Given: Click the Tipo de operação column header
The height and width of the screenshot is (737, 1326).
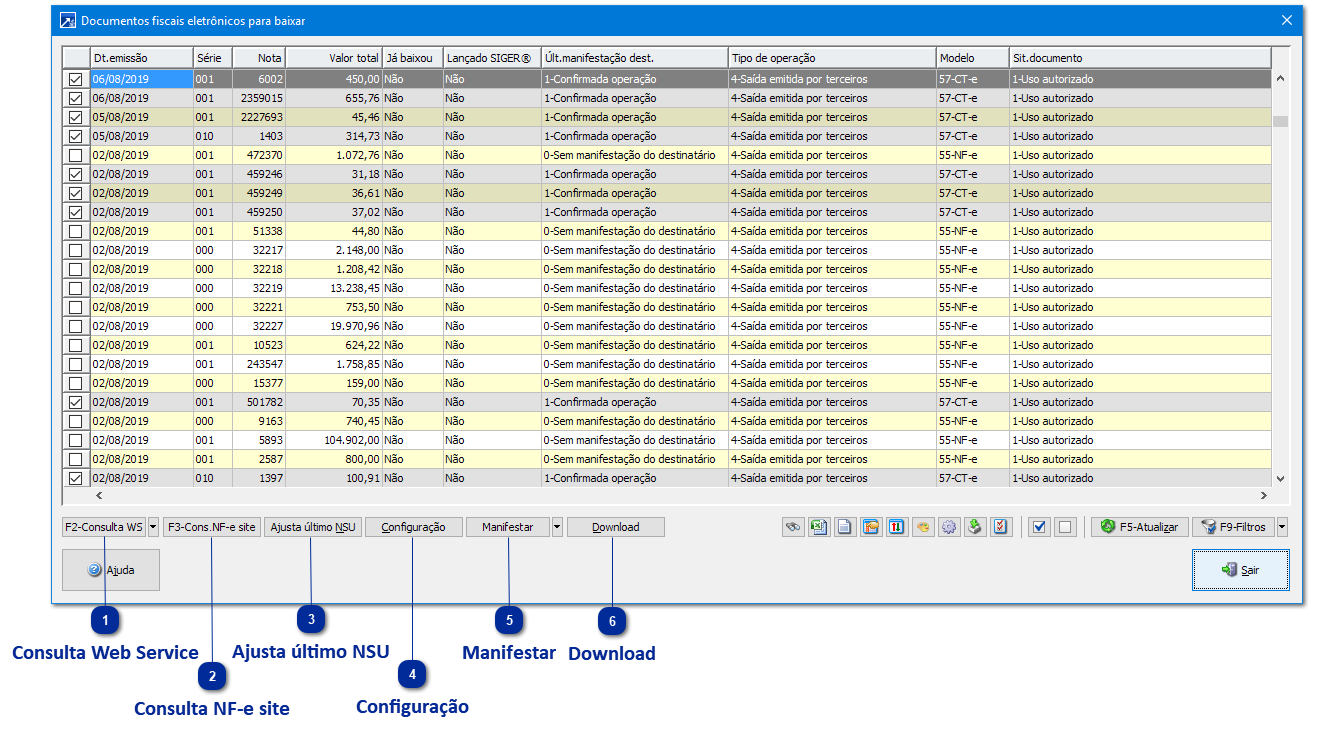Looking at the screenshot, I should (831, 58).
